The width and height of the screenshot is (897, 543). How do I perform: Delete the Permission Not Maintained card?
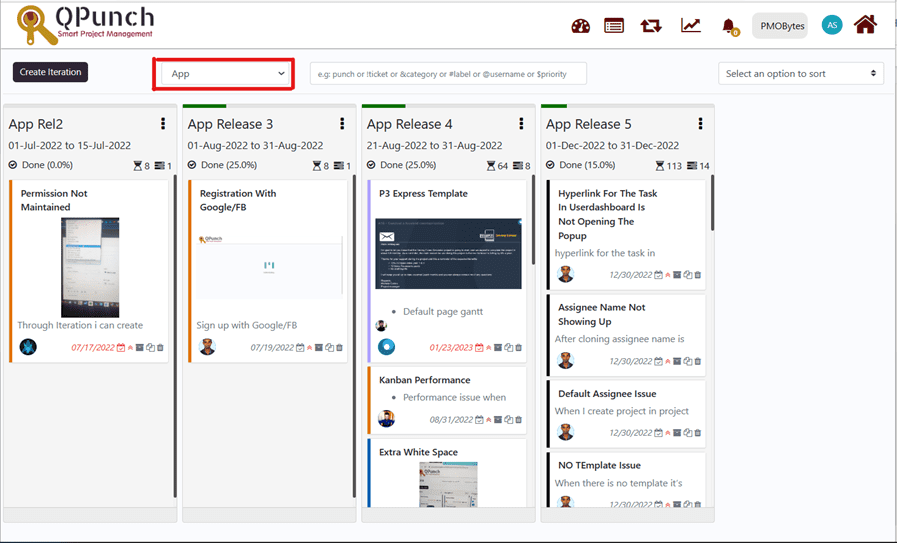pos(160,348)
